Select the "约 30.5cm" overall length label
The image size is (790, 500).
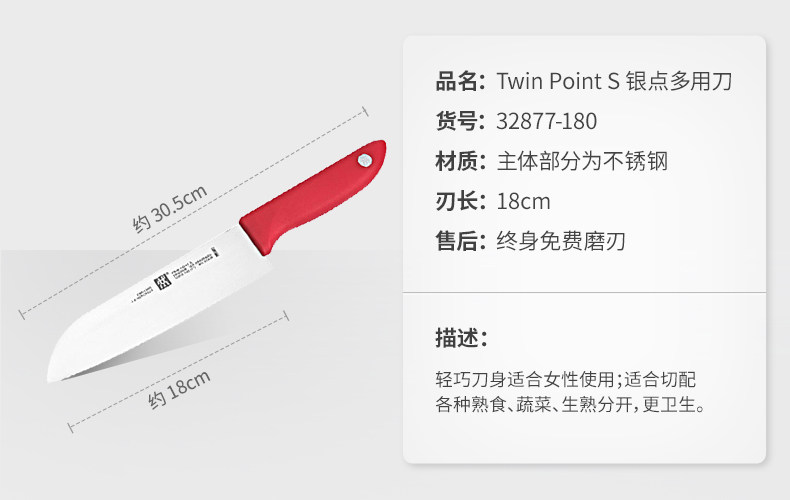coord(170,207)
